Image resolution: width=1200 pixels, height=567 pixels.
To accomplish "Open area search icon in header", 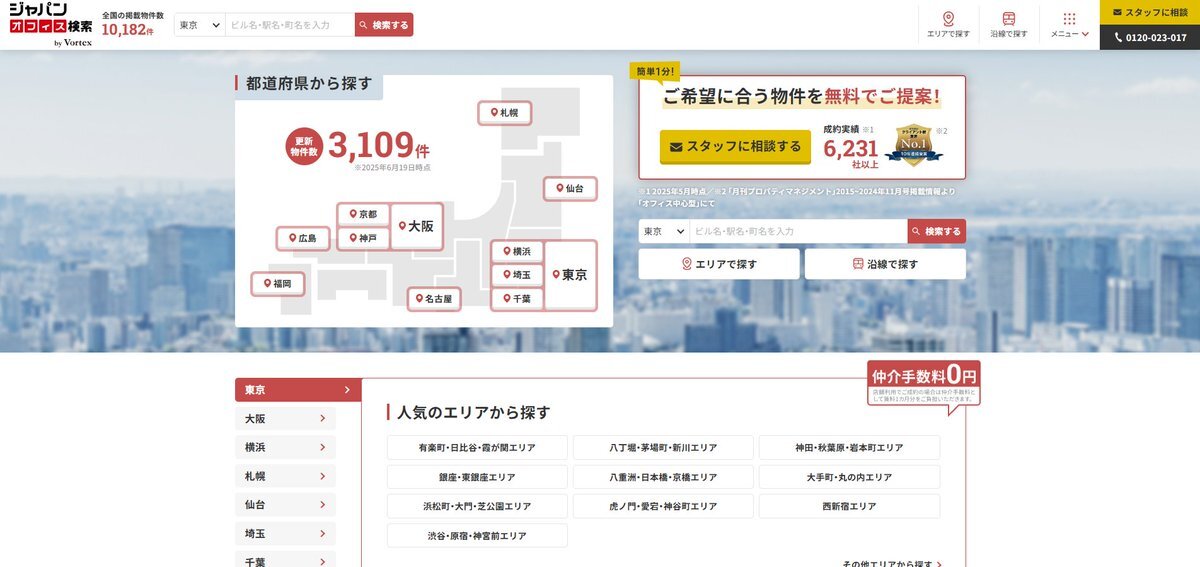I will [948, 25].
